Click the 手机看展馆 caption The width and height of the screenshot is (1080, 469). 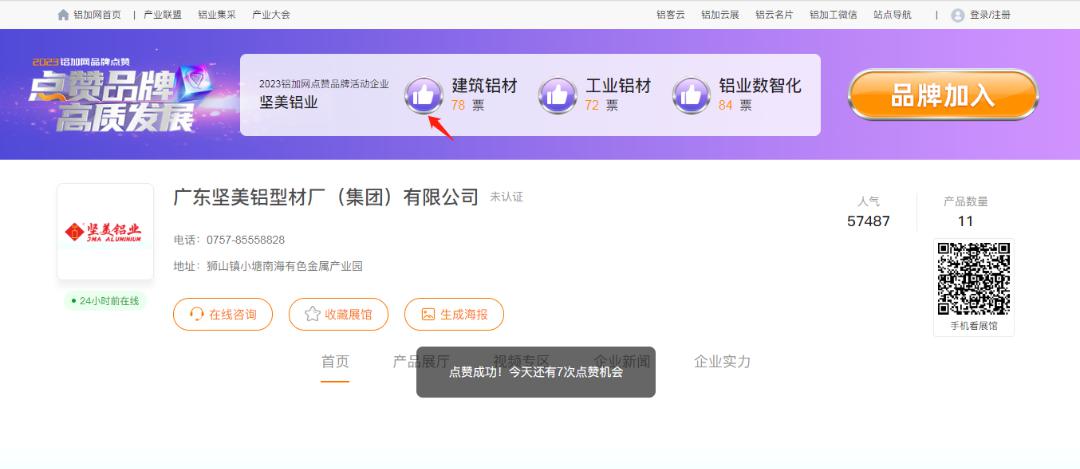974,326
